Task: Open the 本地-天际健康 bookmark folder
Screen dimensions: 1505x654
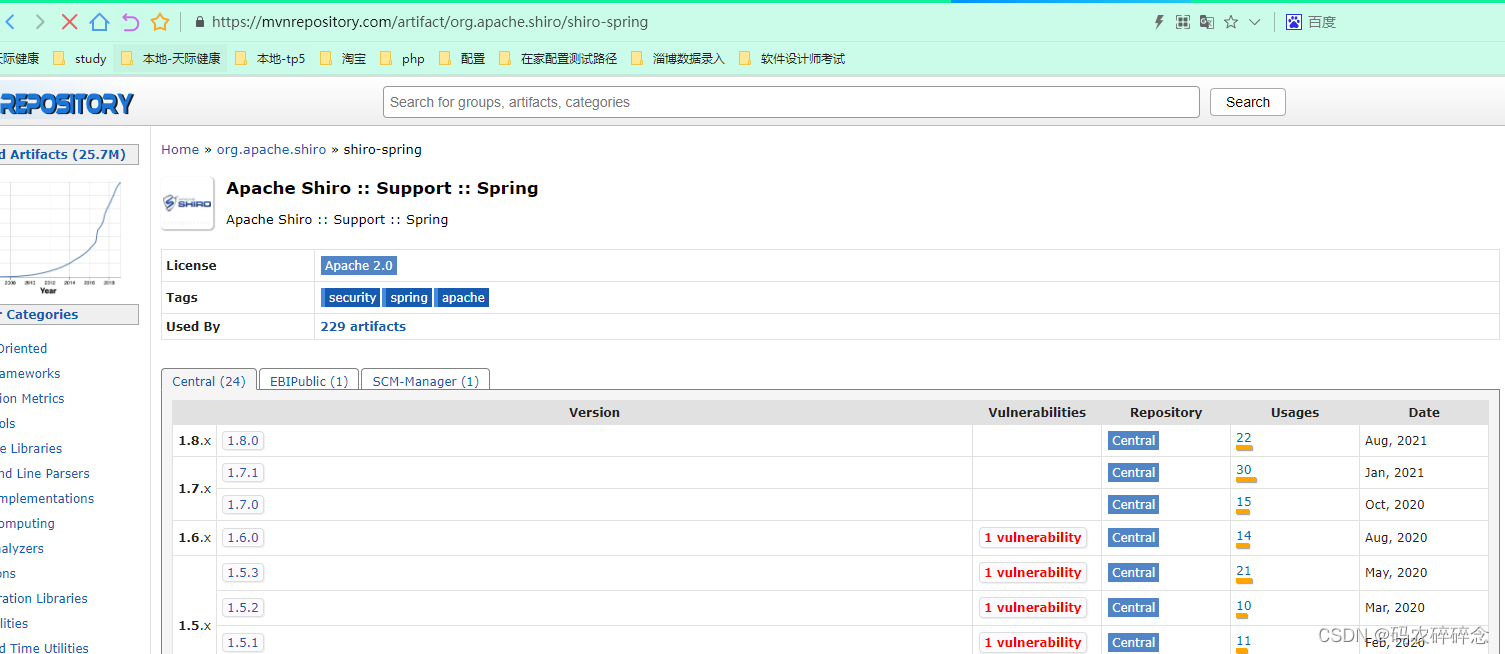Action: coord(171,59)
